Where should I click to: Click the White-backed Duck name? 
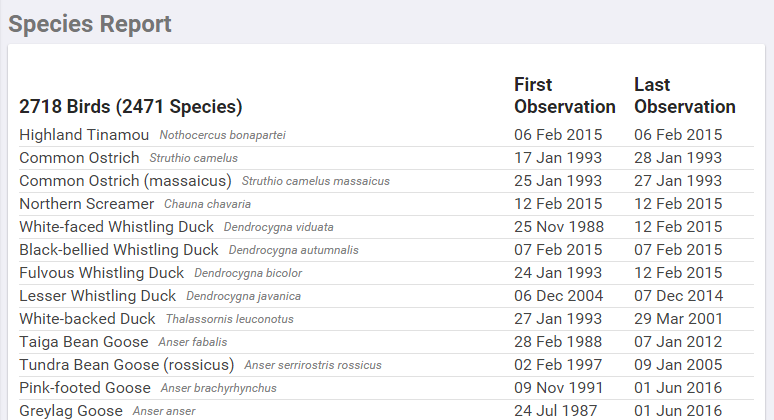coord(87,319)
